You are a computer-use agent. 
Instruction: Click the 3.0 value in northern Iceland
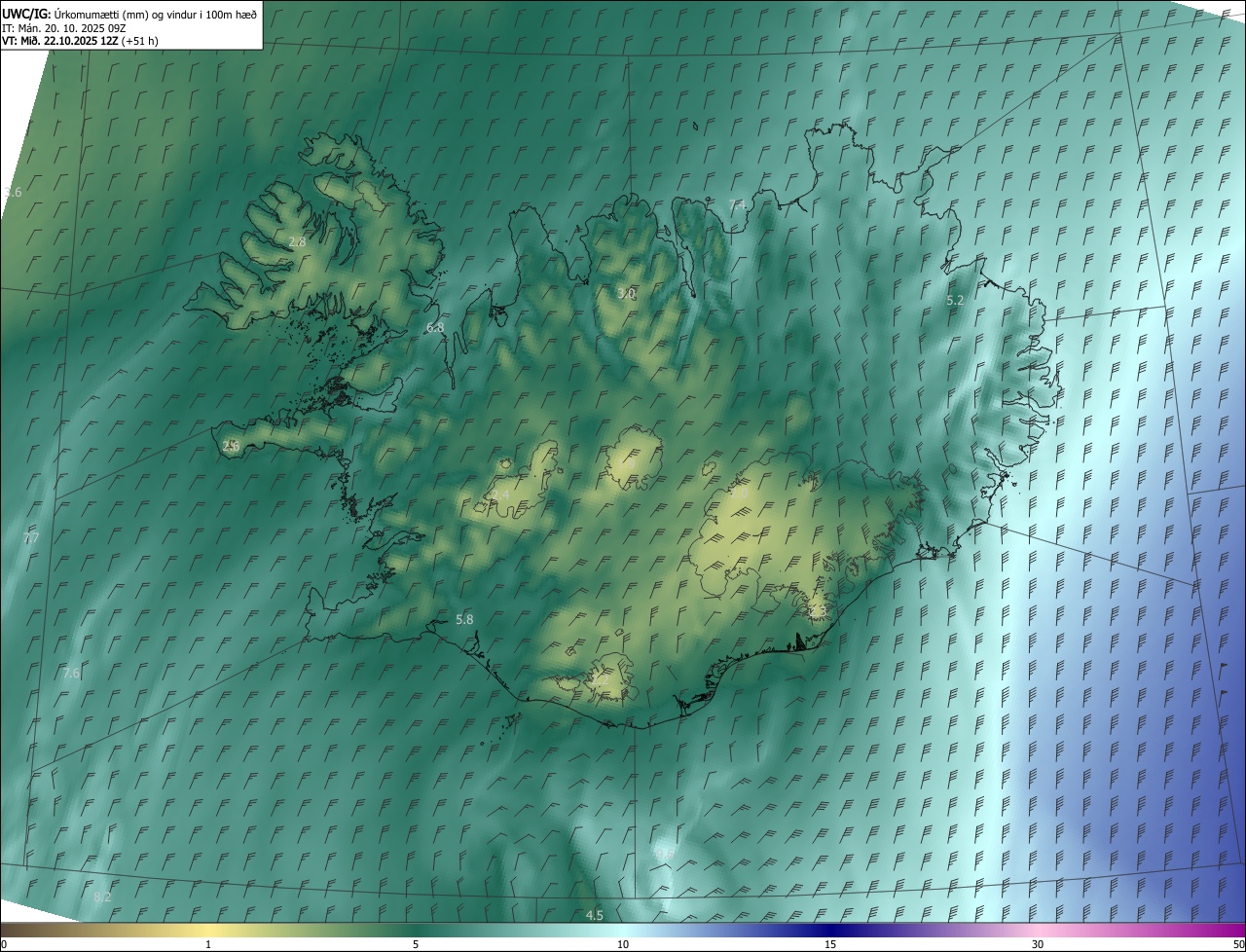[x=626, y=293]
